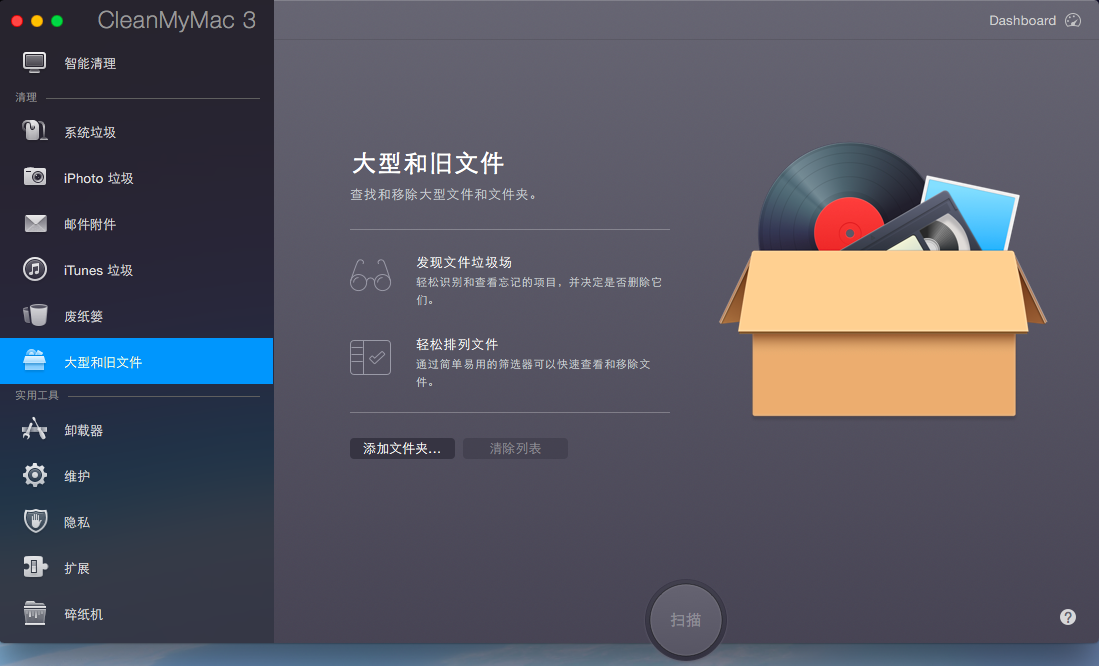Close the CleanMyMac window
1099x666 pixels.
[17, 21]
